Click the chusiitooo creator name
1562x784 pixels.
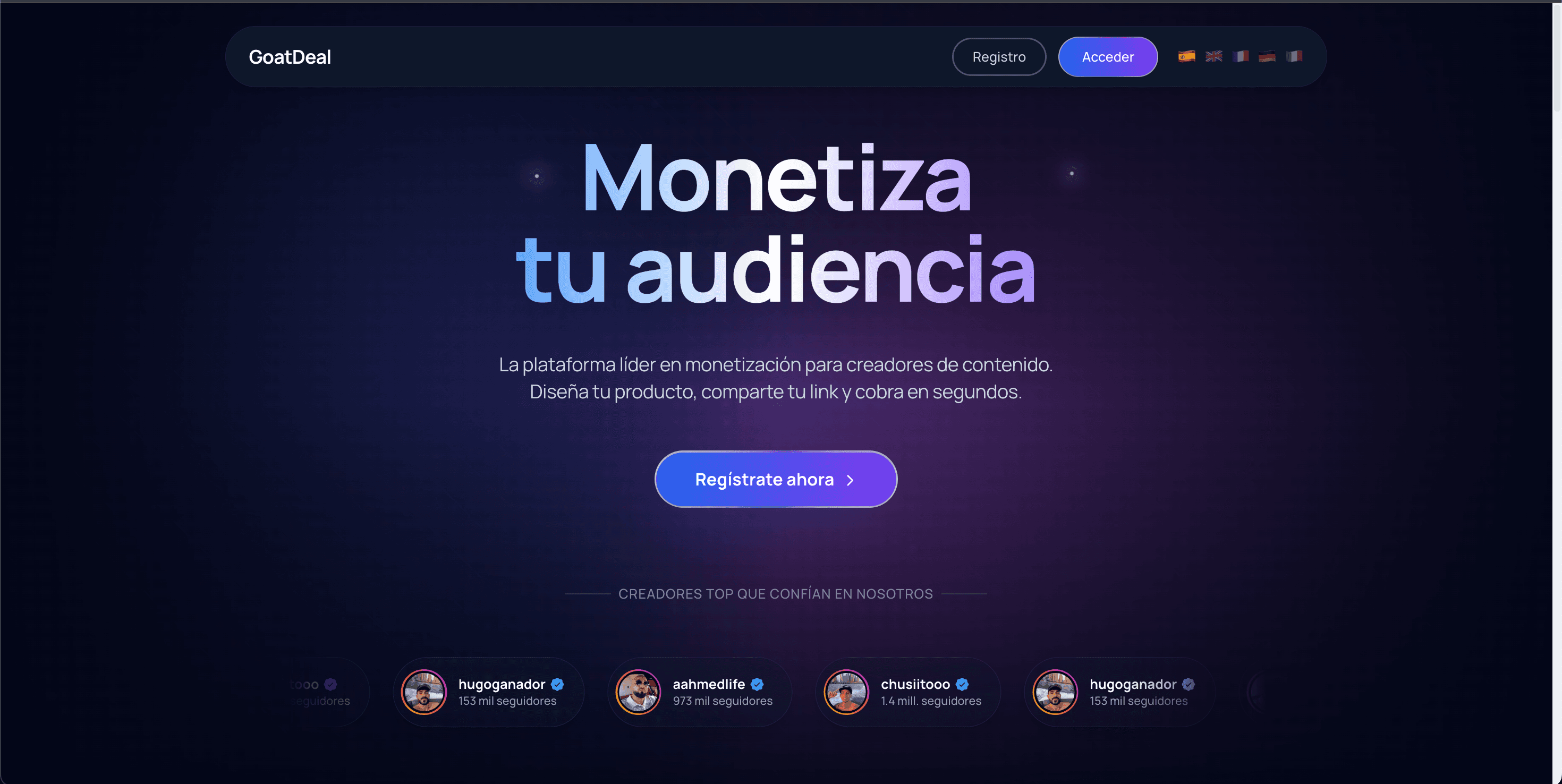[x=915, y=684]
